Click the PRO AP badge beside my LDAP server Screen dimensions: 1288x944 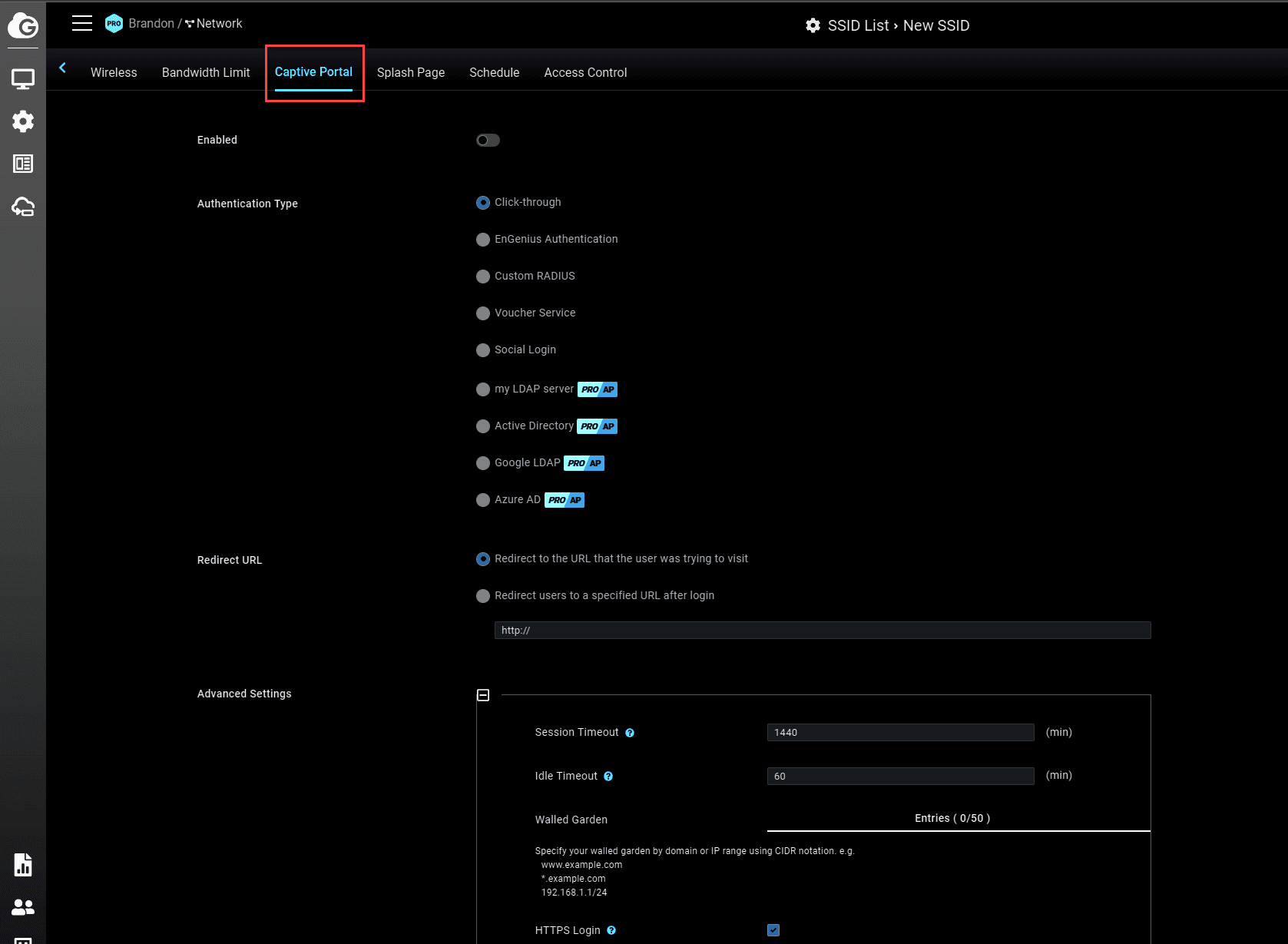tap(598, 389)
